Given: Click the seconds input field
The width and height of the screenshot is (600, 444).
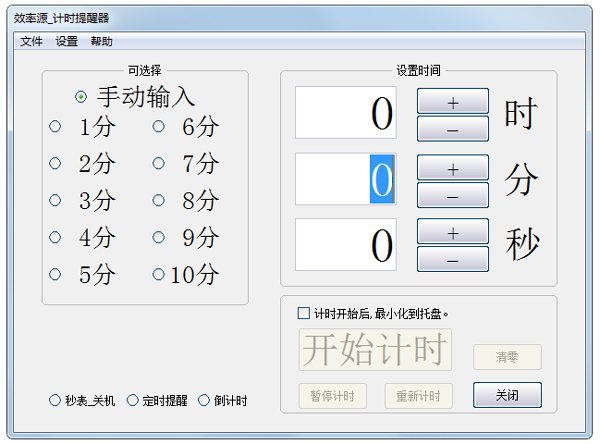Looking at the screenshot, I should [x=346, y=245].
